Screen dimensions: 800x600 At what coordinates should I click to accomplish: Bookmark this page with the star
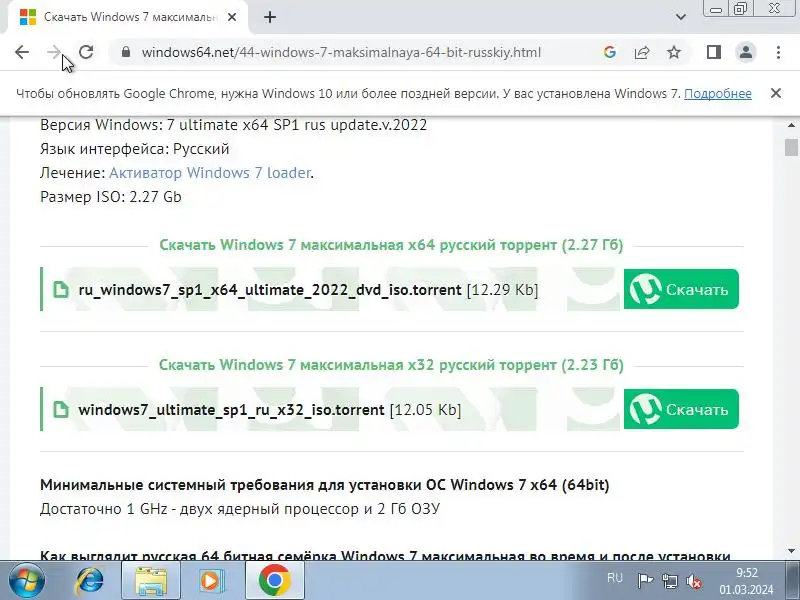674,52
